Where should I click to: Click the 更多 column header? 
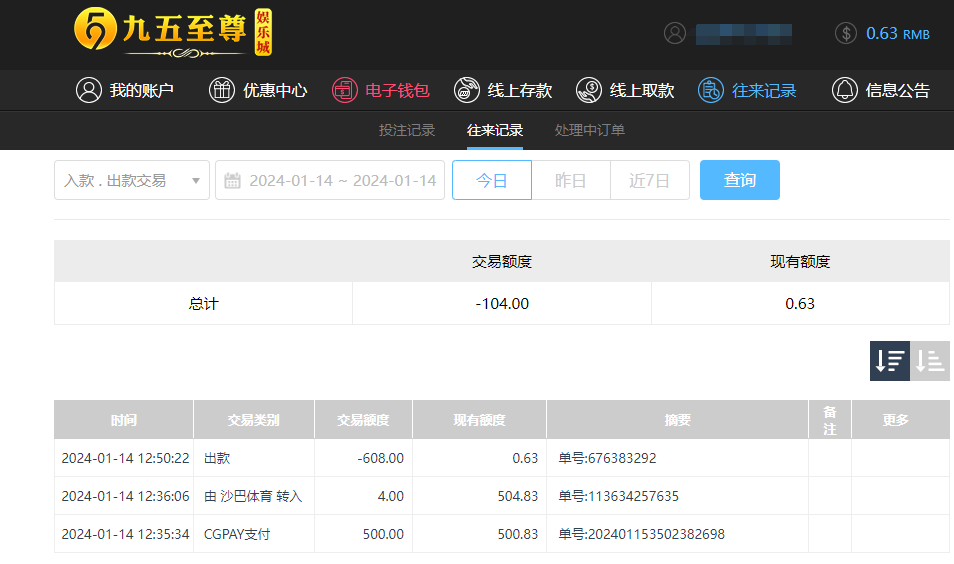coord(900,419)
